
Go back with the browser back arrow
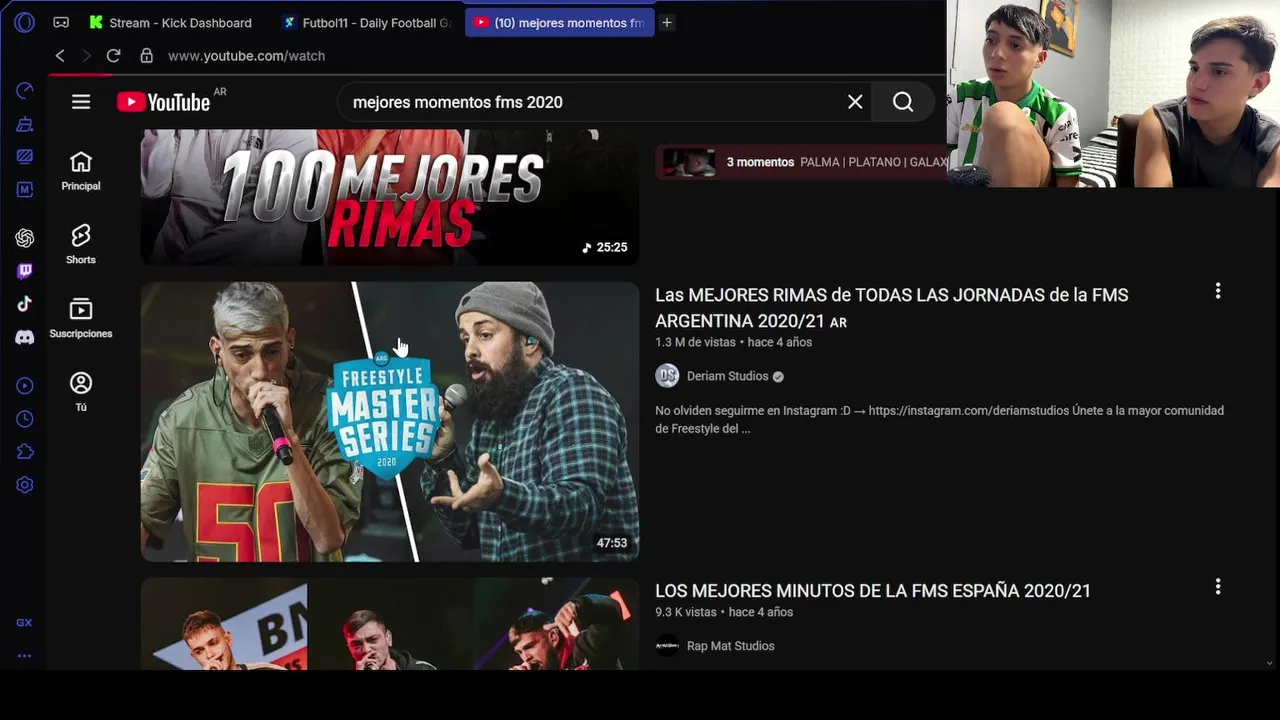[x=60, y=56]
